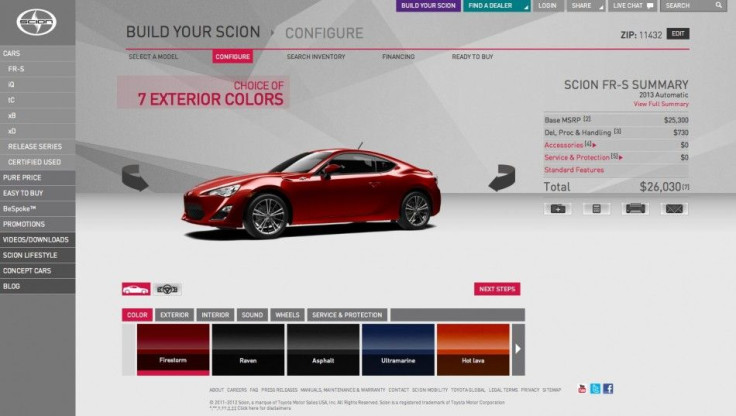
Task: Select the Configure step
Action: pyautogui.click(x=233, y=56)
